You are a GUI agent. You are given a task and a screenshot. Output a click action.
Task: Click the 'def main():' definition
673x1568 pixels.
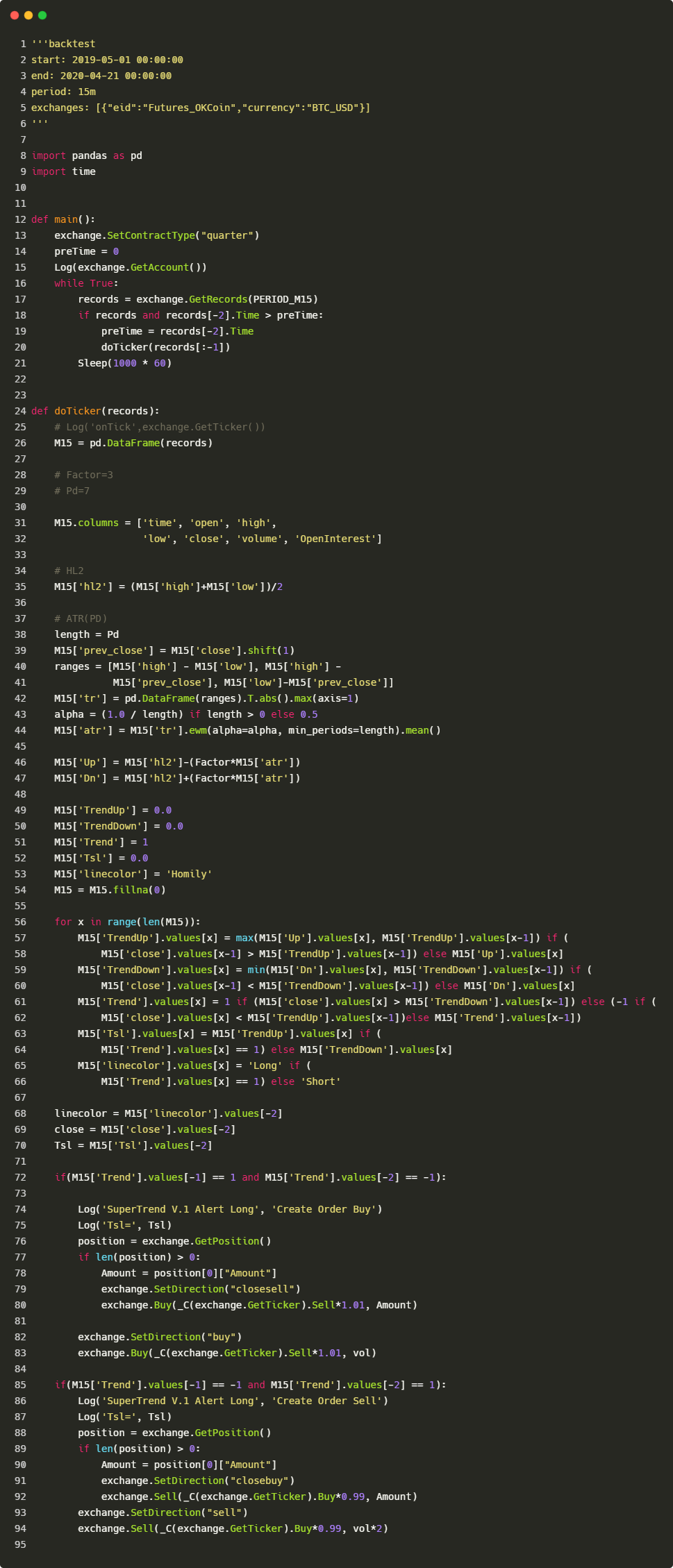(63, 219)
